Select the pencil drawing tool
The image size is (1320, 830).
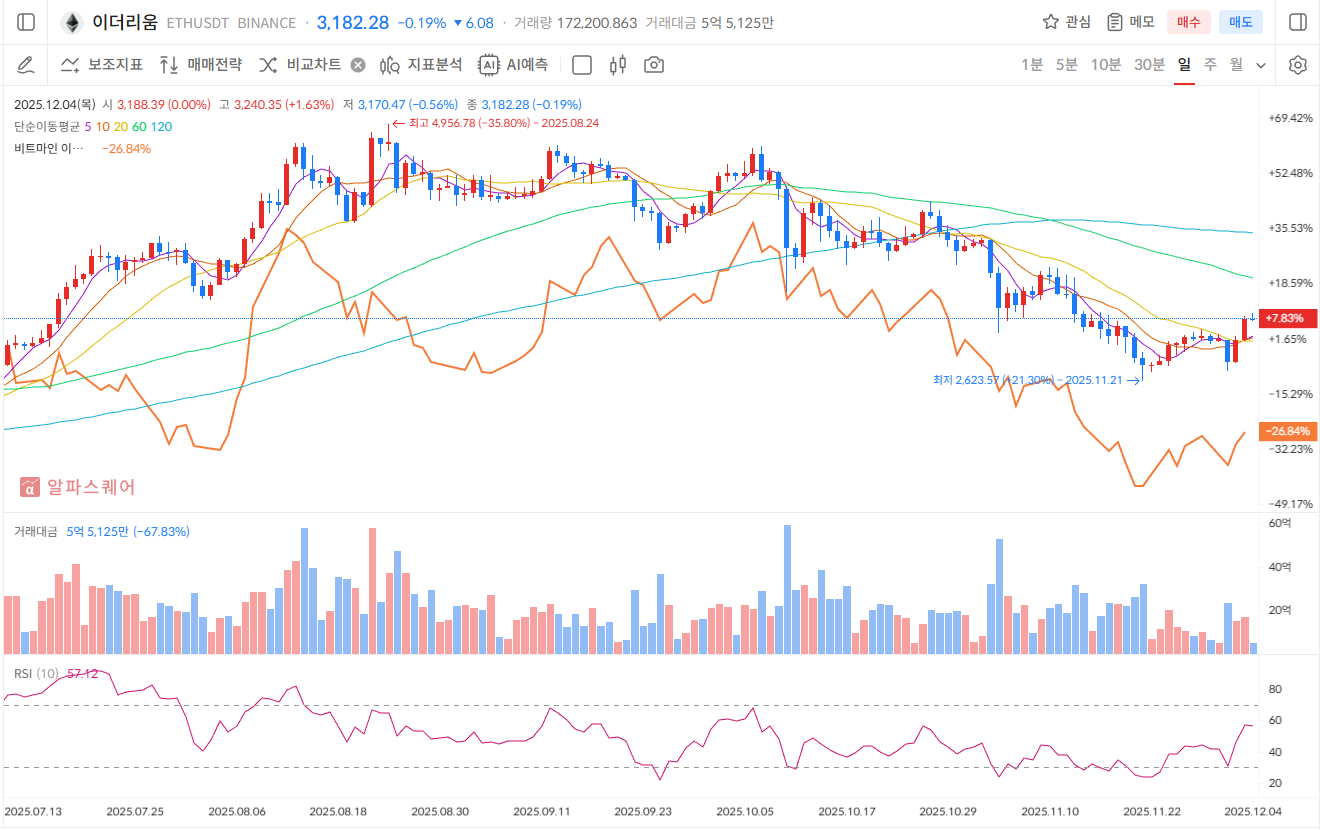(27, 65)
